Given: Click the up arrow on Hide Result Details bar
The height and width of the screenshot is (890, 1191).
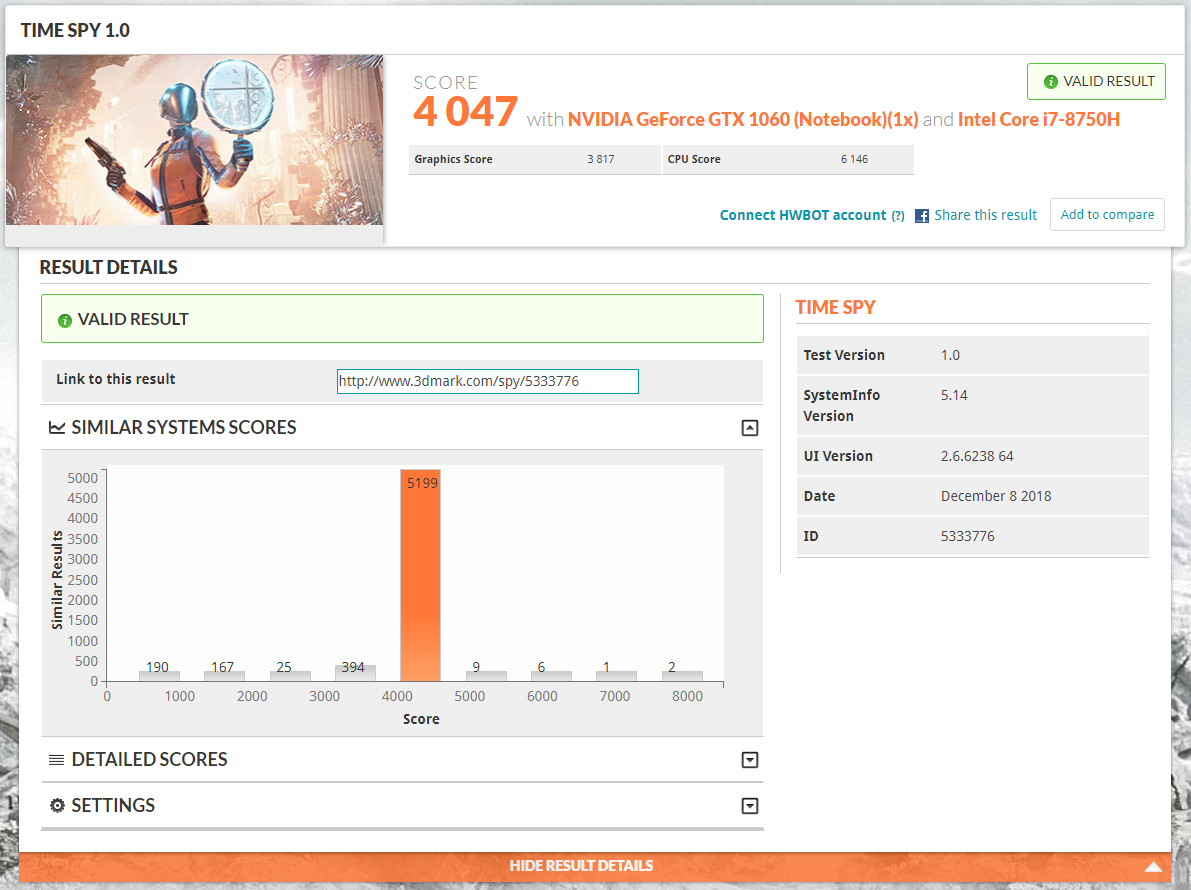Looking at the screenshot, I should coord(1154,866).
